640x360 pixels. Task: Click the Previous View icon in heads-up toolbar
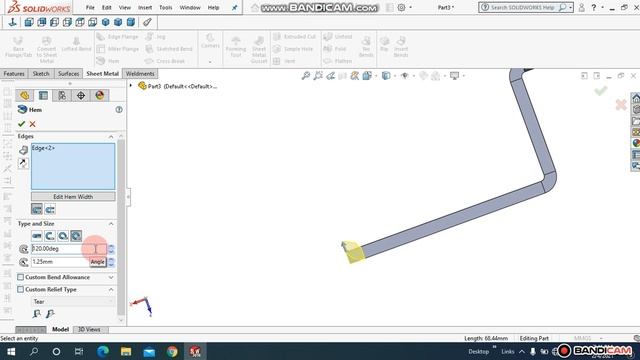tap(330, 76)
